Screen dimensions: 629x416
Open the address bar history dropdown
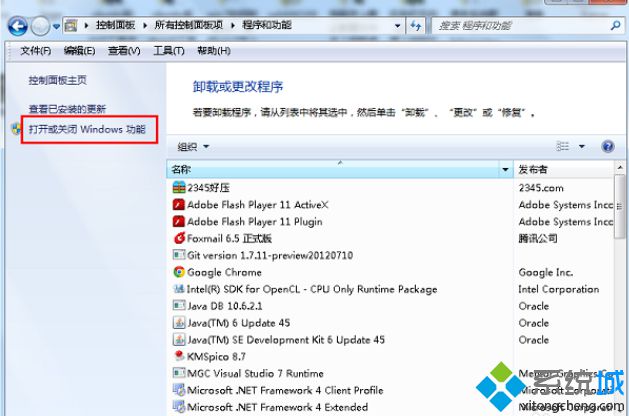coord(397,26)
